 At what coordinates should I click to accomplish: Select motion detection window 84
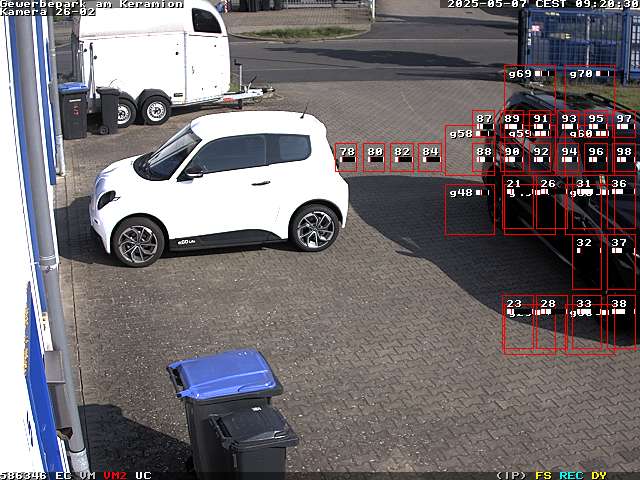[x=430, y=157]
